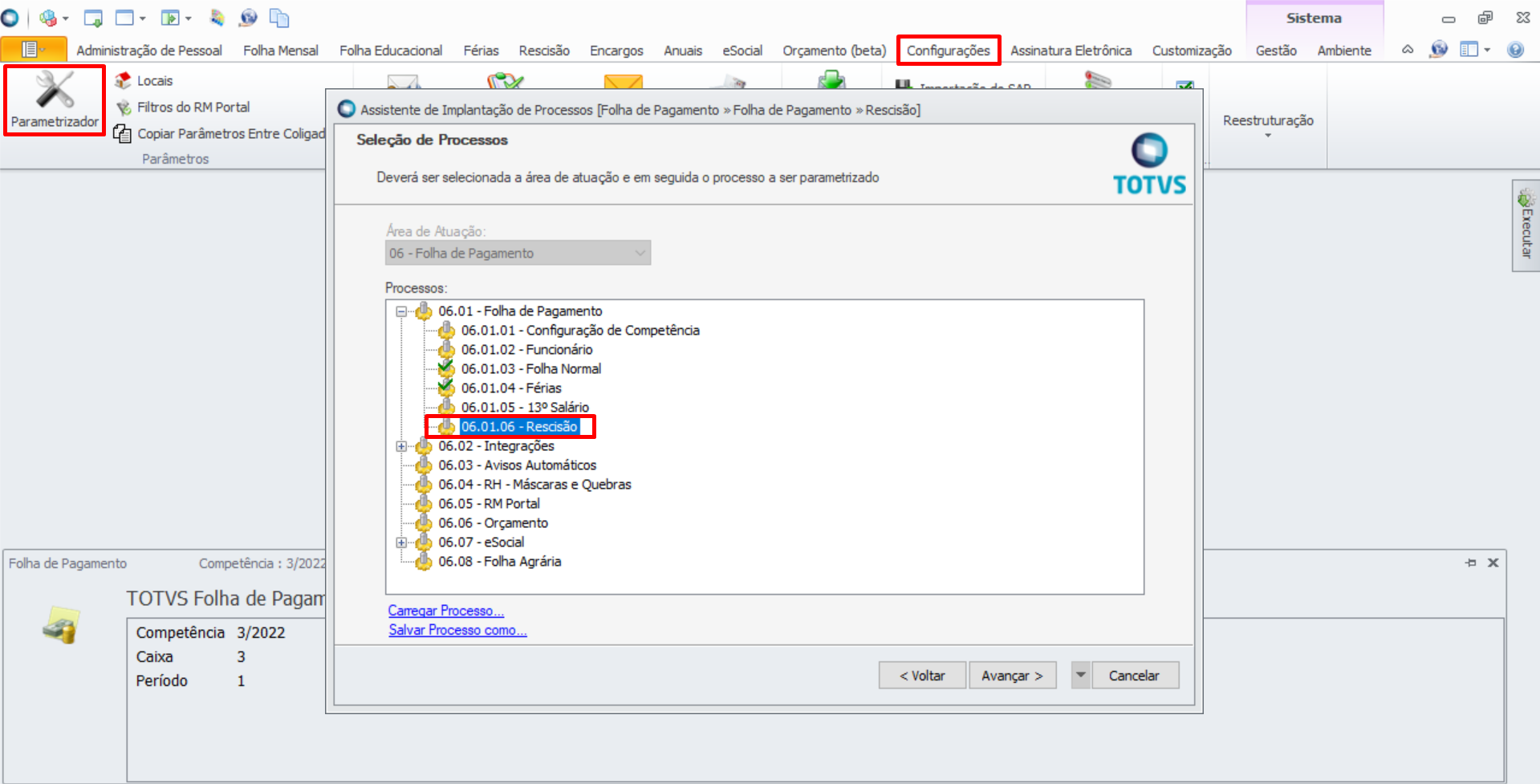The image size is (1540, 784).
Task: Open the blank window icon dropdown arrow
Action: 142,18
